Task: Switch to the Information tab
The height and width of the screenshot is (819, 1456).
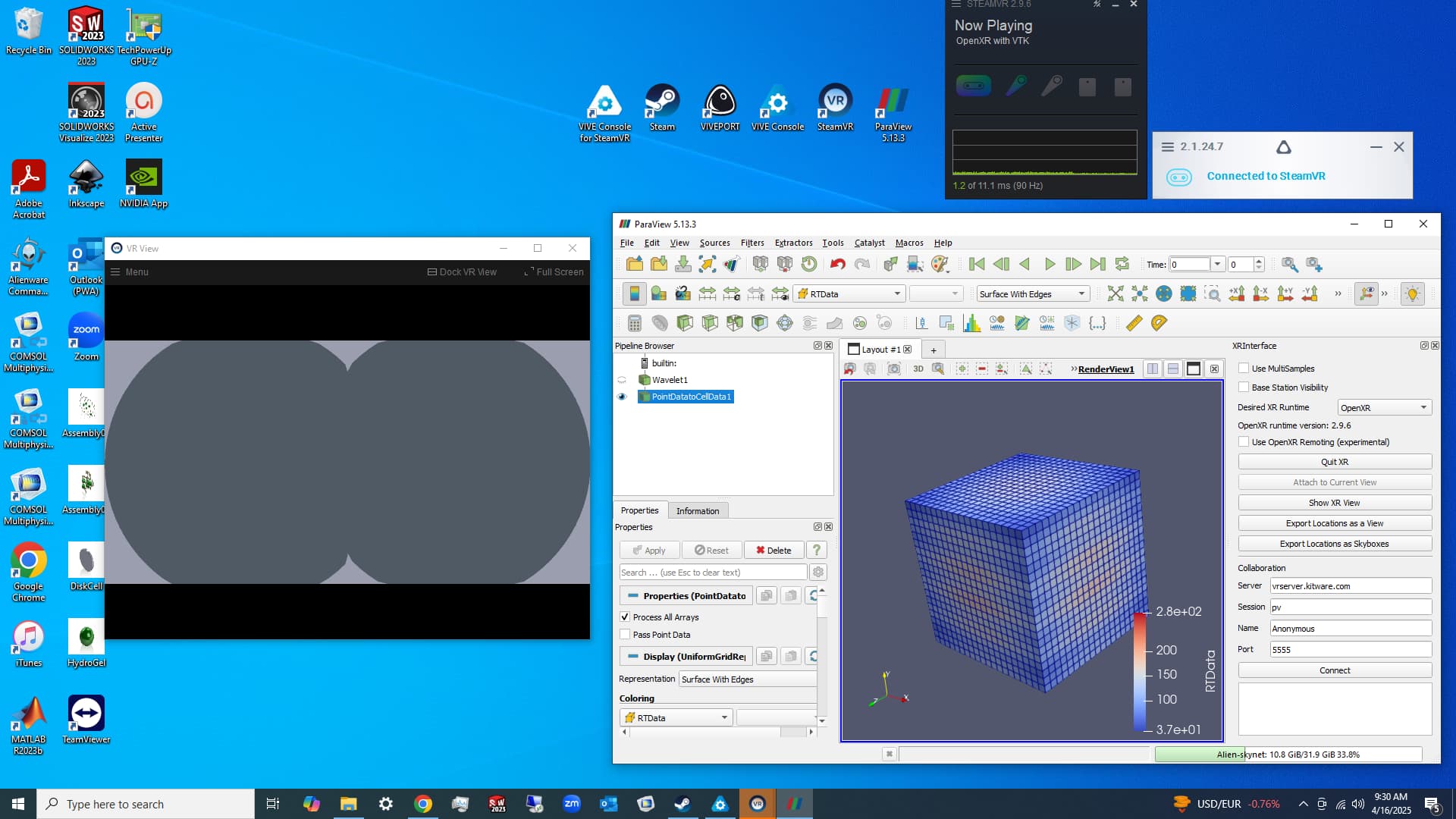Action: point(697,510)
